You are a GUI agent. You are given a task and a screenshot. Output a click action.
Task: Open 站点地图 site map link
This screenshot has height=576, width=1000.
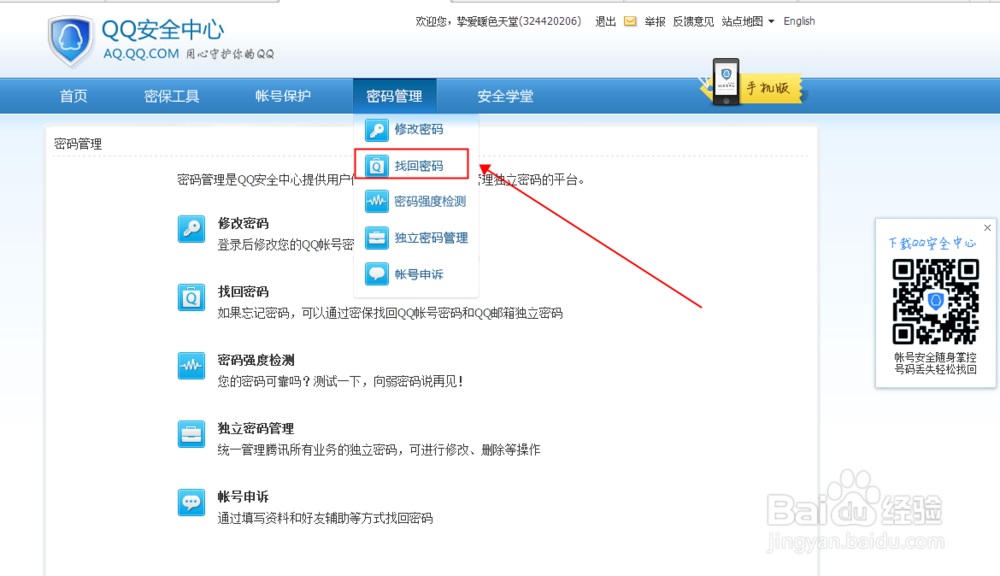(x=742, y=22)
